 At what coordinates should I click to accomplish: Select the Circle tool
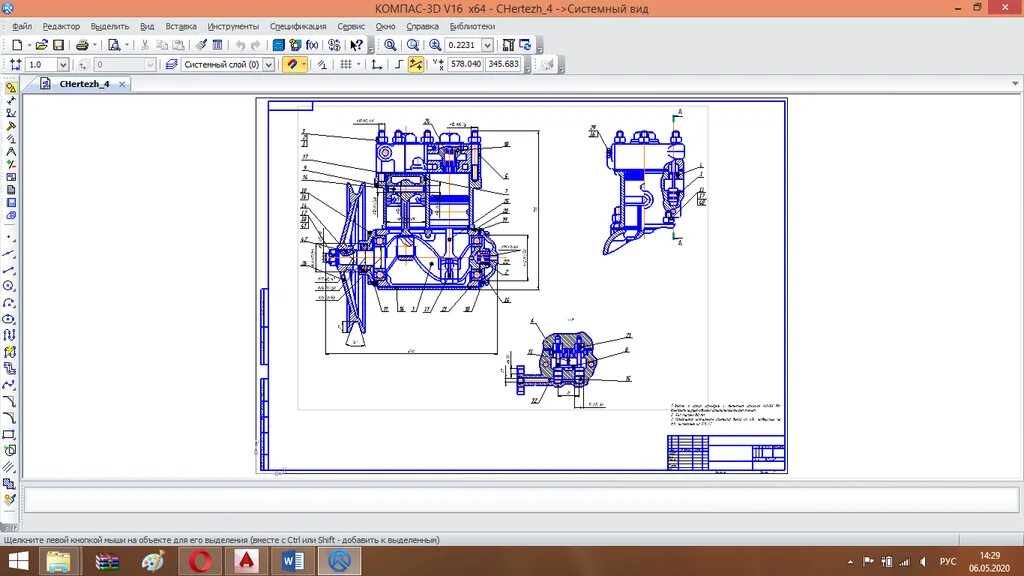(9, 286)
